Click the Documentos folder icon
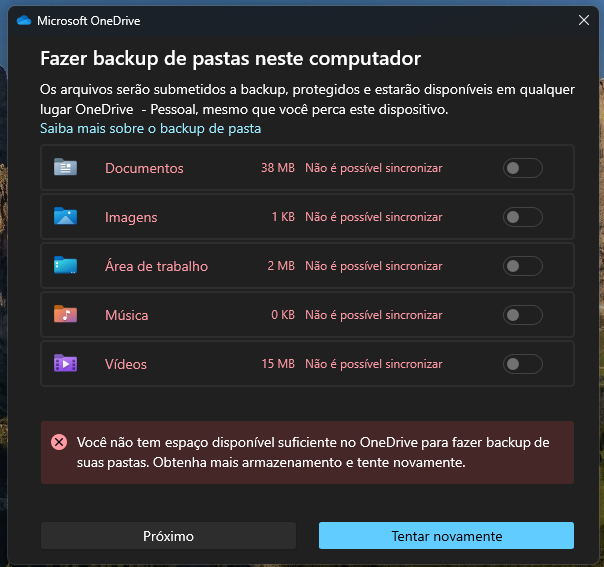The image size is (604, 567). point(65,168)
